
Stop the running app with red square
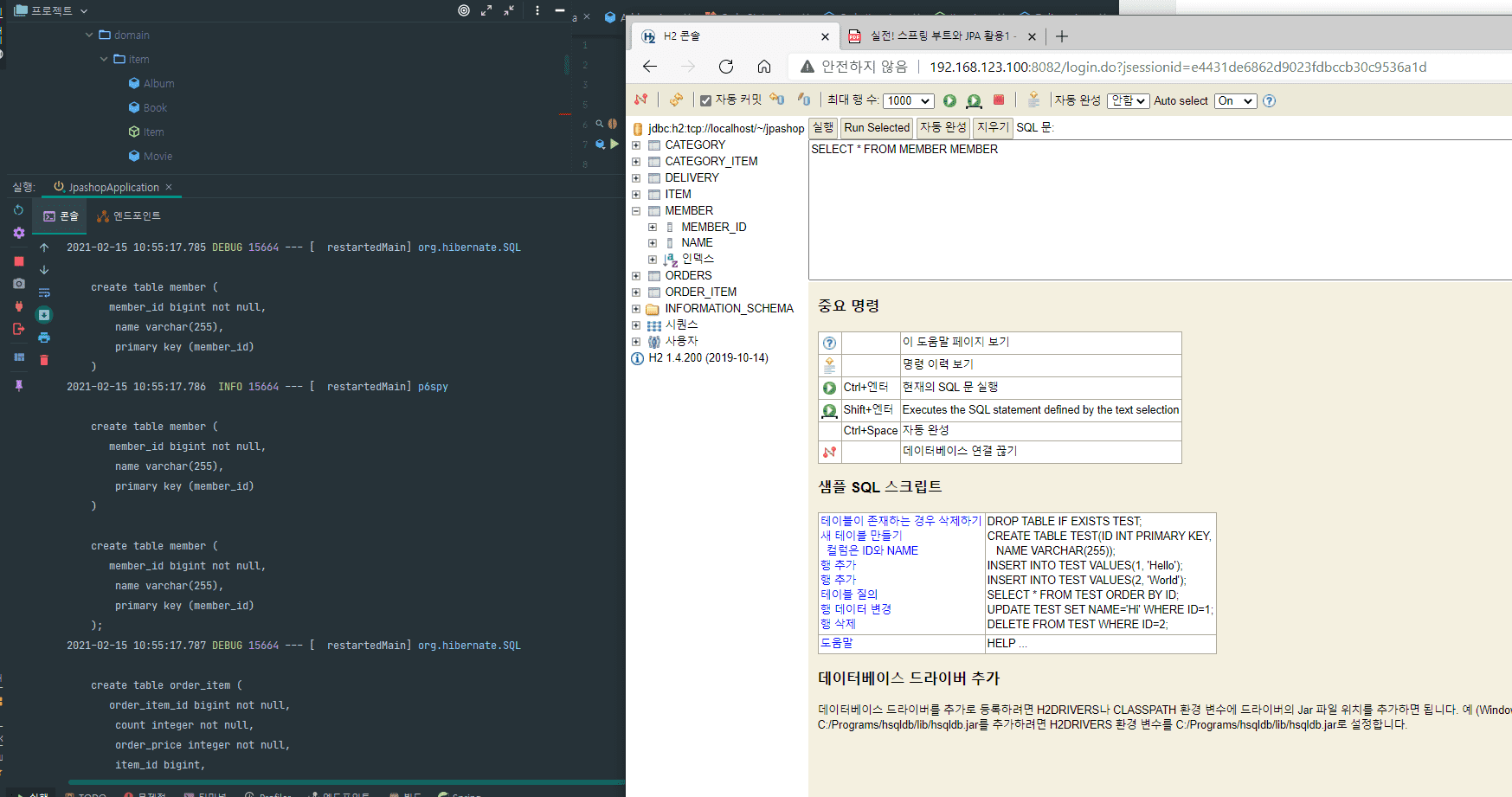tap(19, 260)
